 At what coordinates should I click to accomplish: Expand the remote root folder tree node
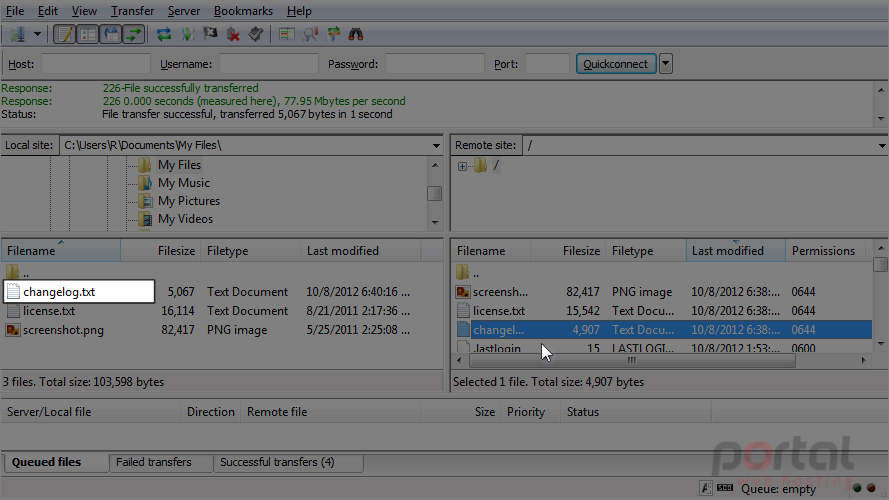point(462,166)
